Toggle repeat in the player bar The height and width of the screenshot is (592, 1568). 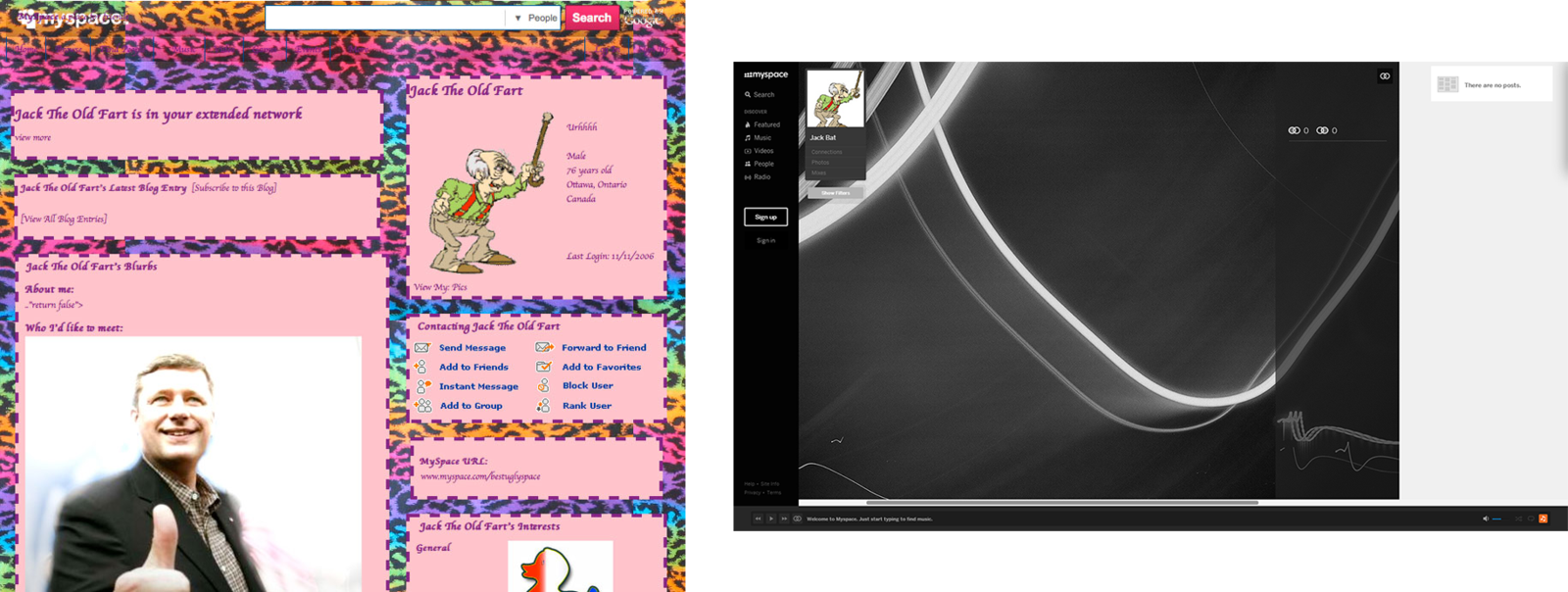[1531, 518]
